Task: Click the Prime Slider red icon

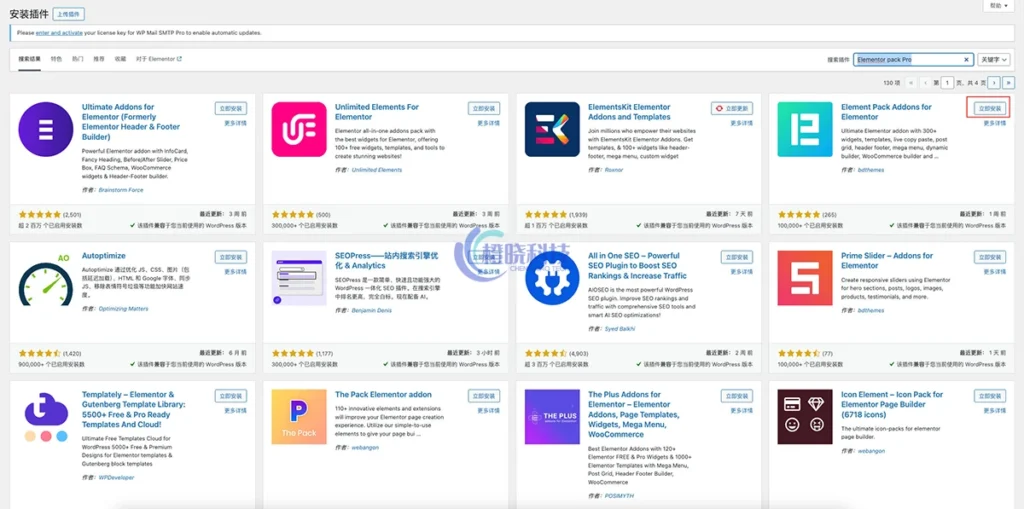Action: [x=805, y=278]
